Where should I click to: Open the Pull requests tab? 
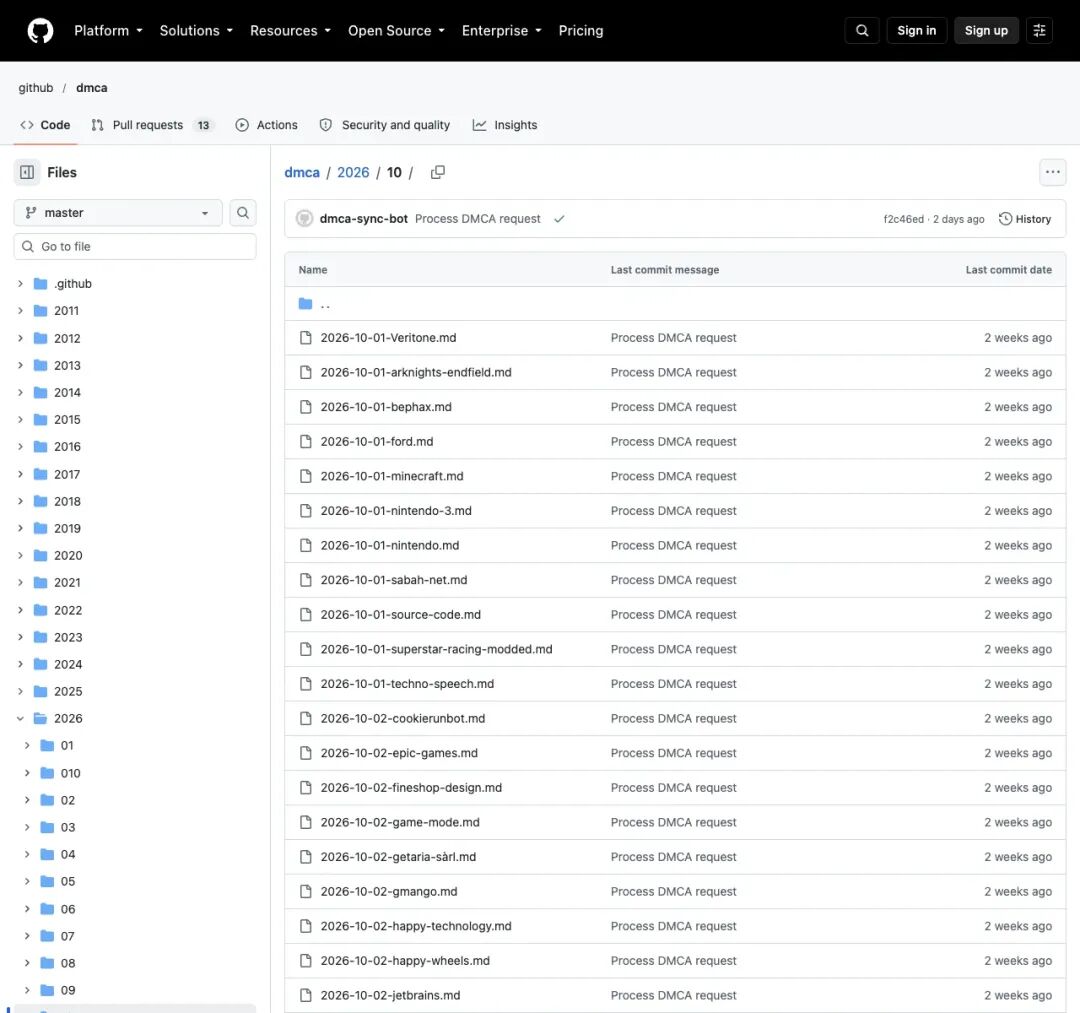[153, 125]
